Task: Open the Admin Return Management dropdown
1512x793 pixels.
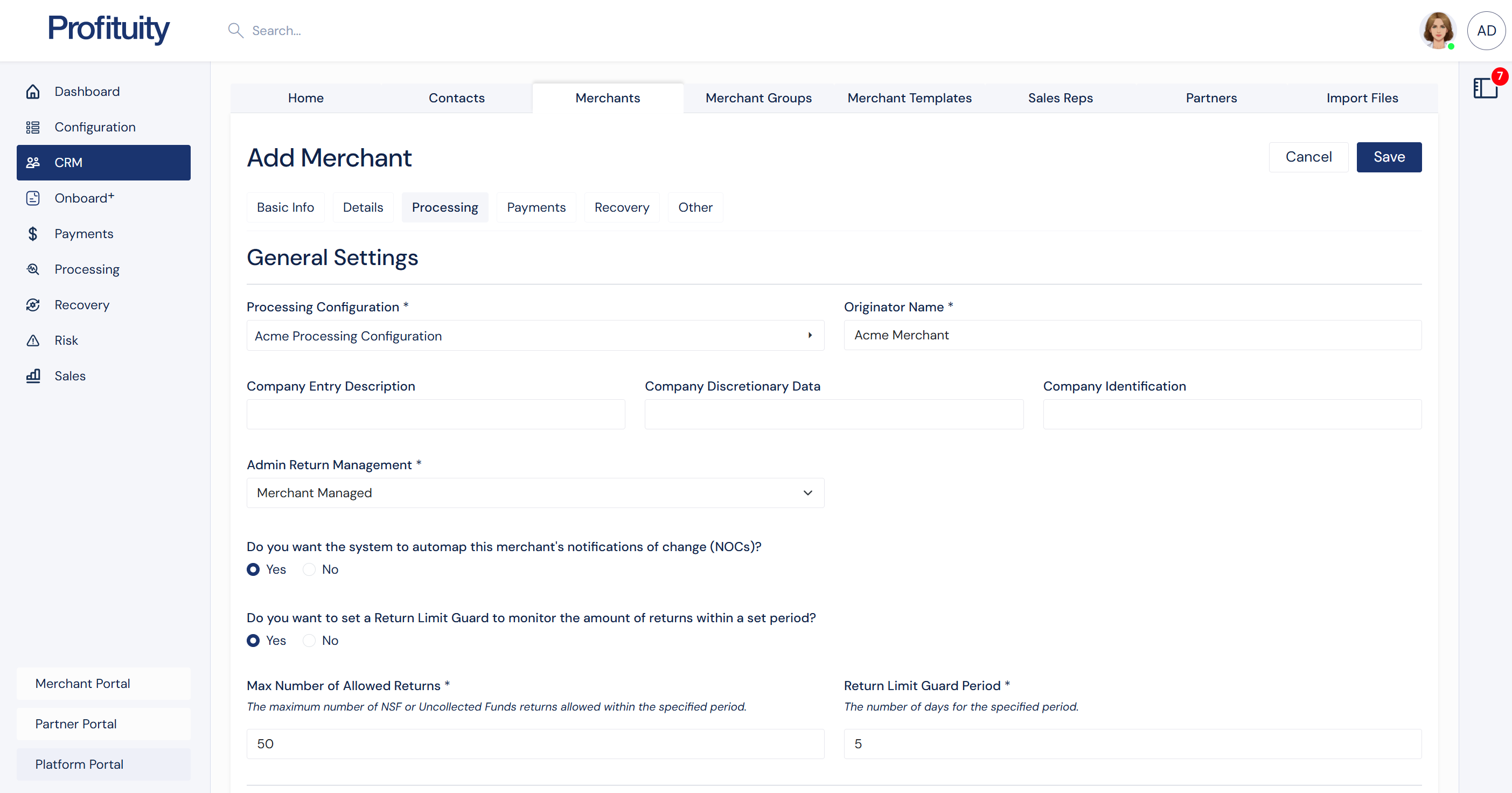Action: pos(535,493)
